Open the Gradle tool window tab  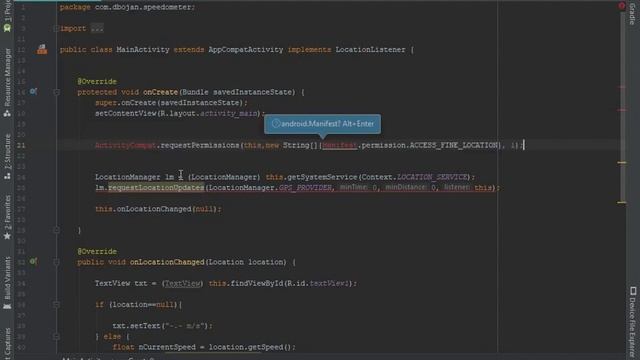pyautogui.click(x=632, y=13)
